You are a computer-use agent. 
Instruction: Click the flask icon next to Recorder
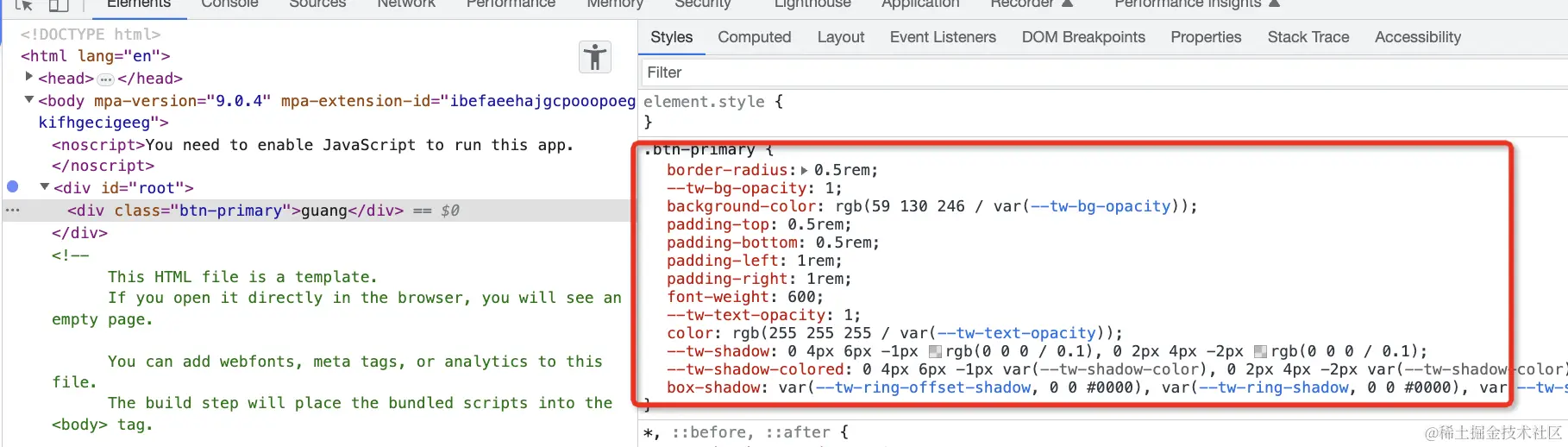(1067, 3)
